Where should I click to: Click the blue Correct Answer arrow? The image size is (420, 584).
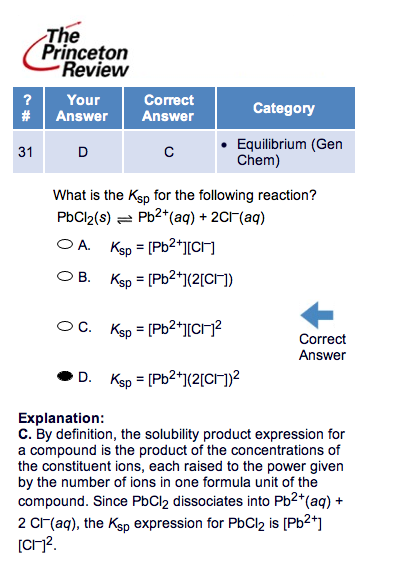click(x=317, y=315)
